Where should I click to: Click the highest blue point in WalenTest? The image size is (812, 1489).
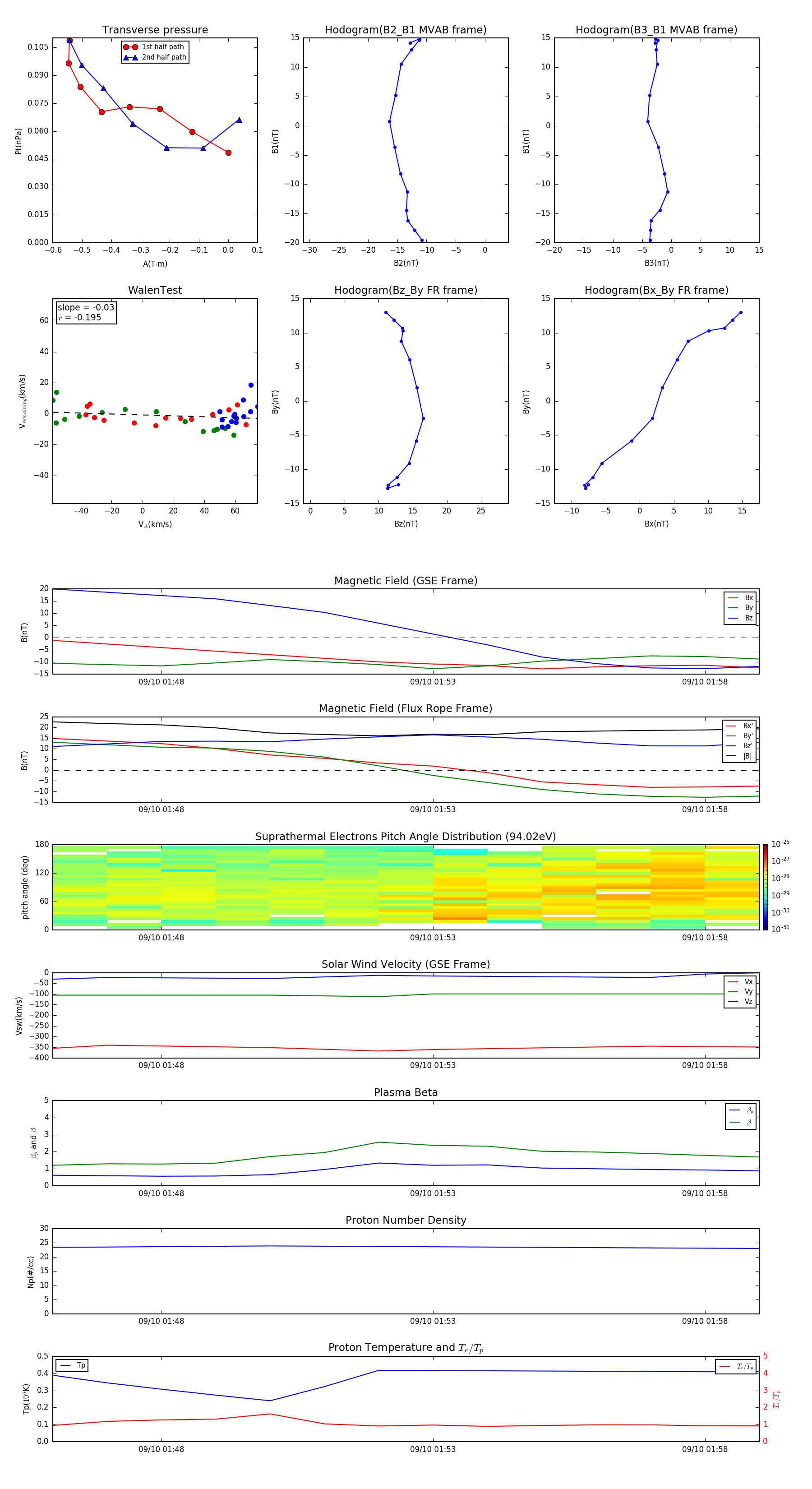[251, 385]
